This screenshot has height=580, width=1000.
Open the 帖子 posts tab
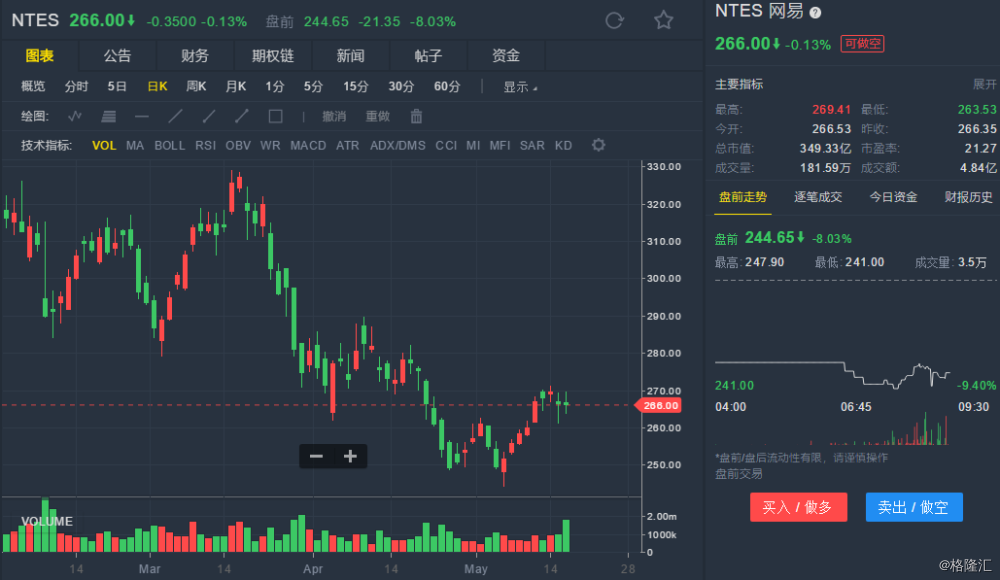pos(428,56)
